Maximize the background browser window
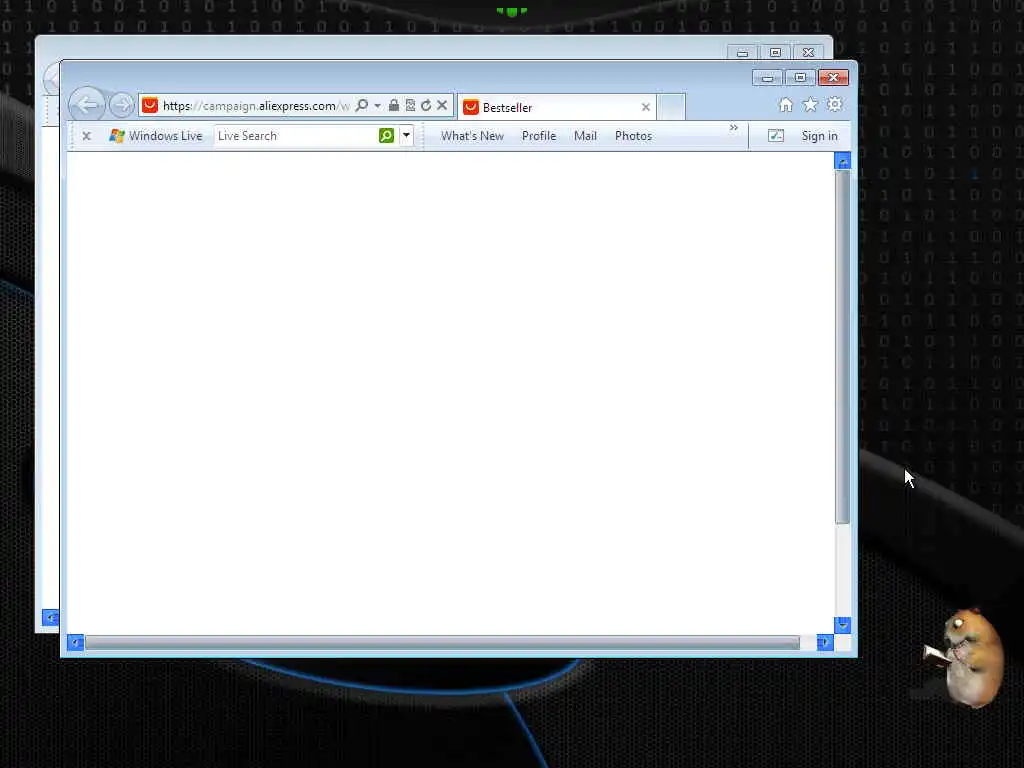The width and height of the screenshot is (1024, 768). (775, 52)
